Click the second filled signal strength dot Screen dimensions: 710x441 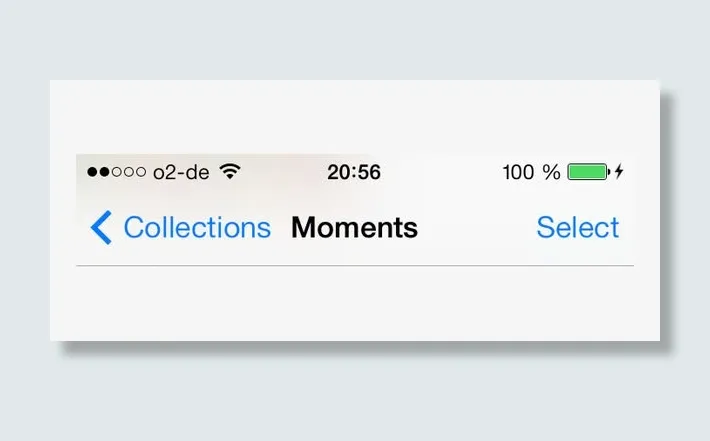[105, 172]
